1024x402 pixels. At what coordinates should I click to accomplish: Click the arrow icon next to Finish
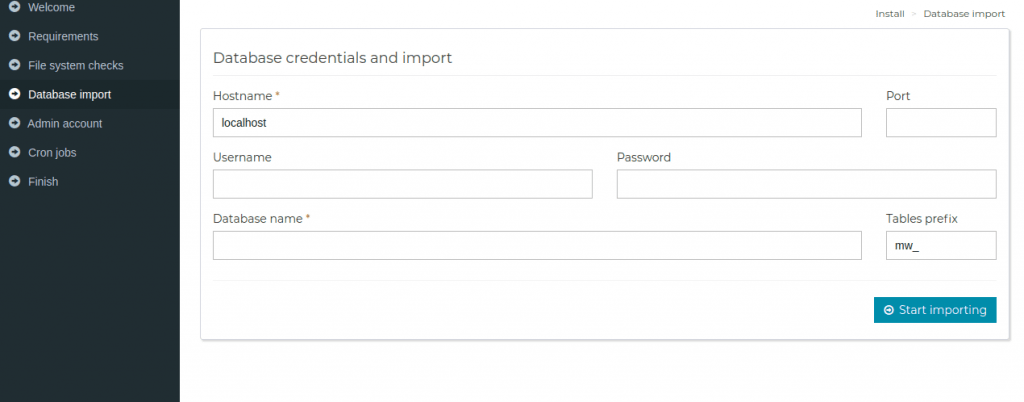[14, 181]
